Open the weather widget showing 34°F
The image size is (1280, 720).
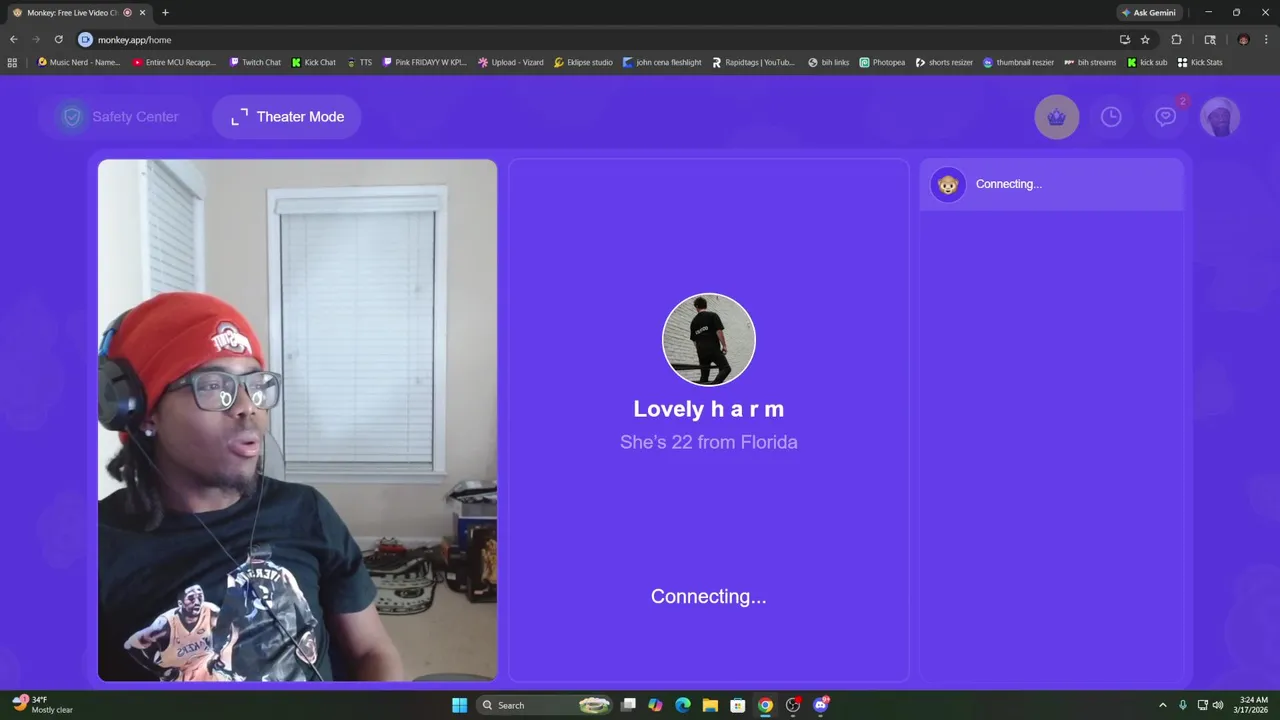[x=42, y=705]
